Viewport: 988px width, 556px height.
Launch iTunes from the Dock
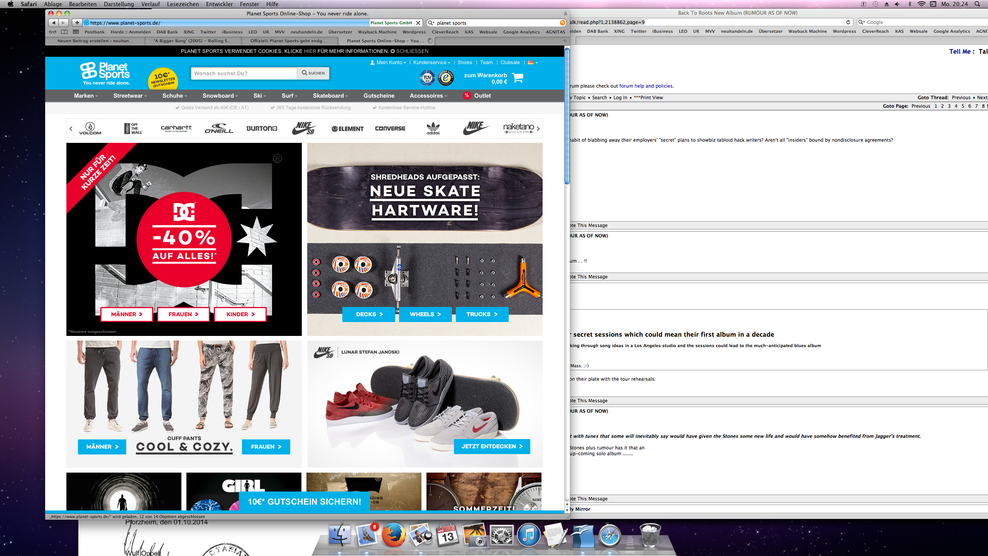click(x=529, y=535)
